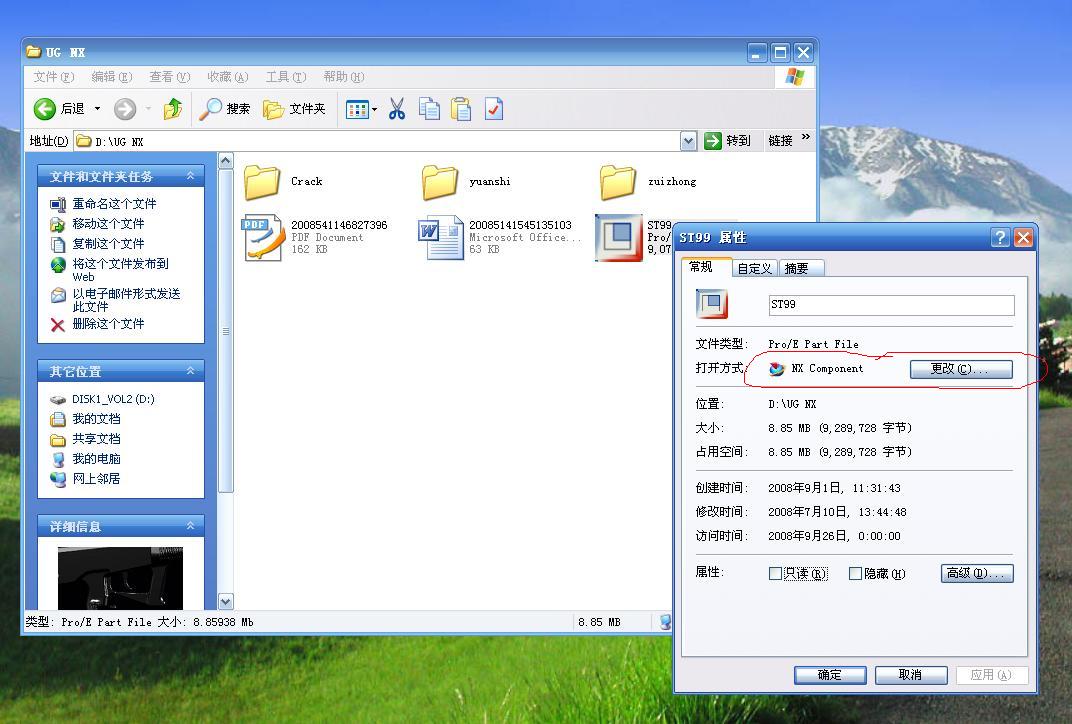The width and height of the screenshot is (1072, 724).
Task: Tick the 隐藏(H) checkbox
Action: 855,574
